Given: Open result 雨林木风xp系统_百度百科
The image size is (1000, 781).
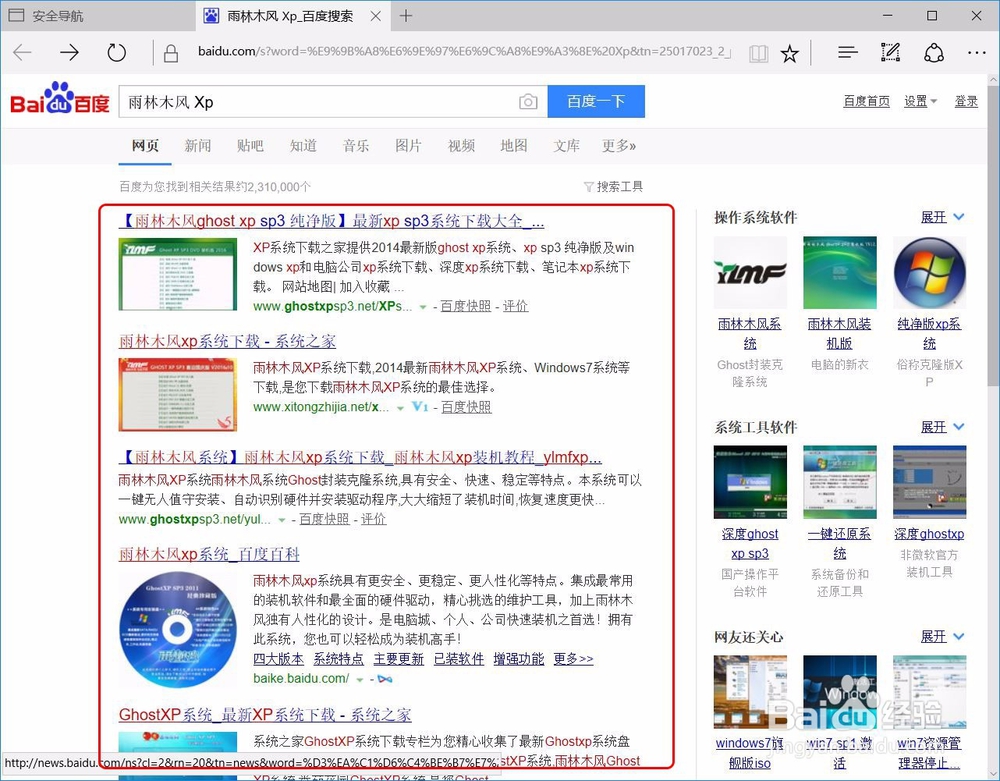Looking at the screenshot, I should 209,554.
